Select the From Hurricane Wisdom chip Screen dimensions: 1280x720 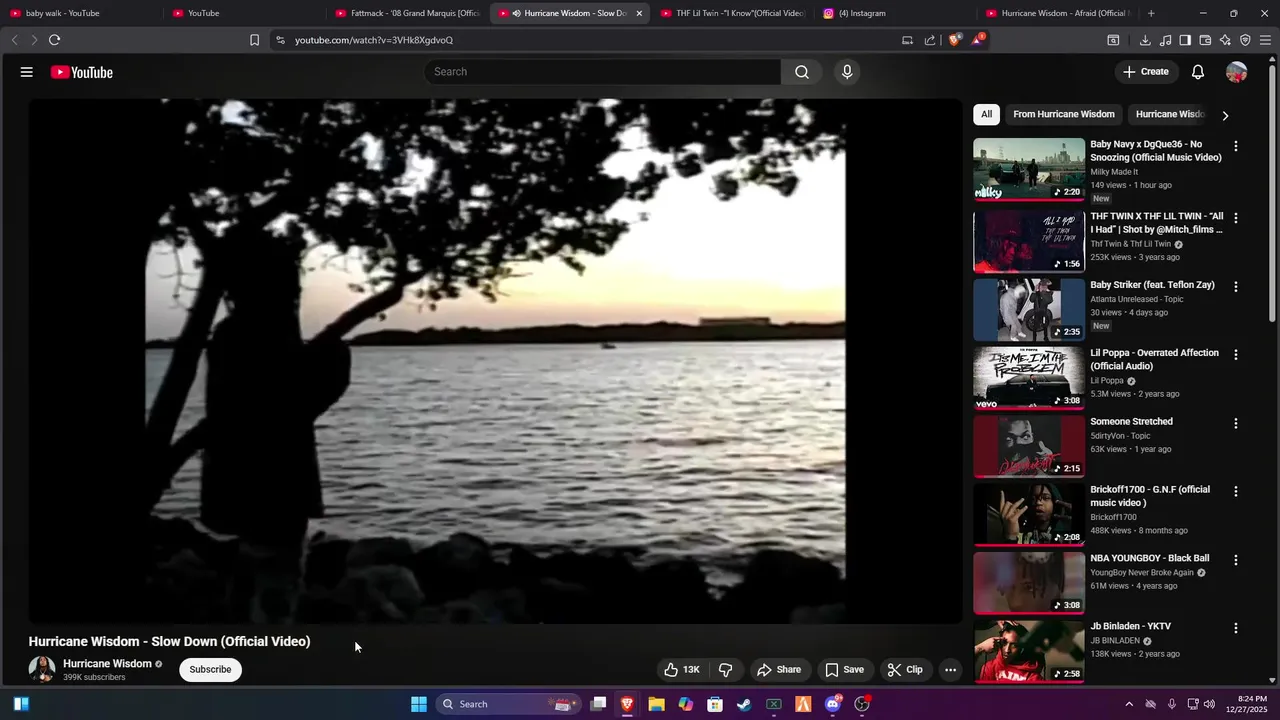tap(1064, 114)
